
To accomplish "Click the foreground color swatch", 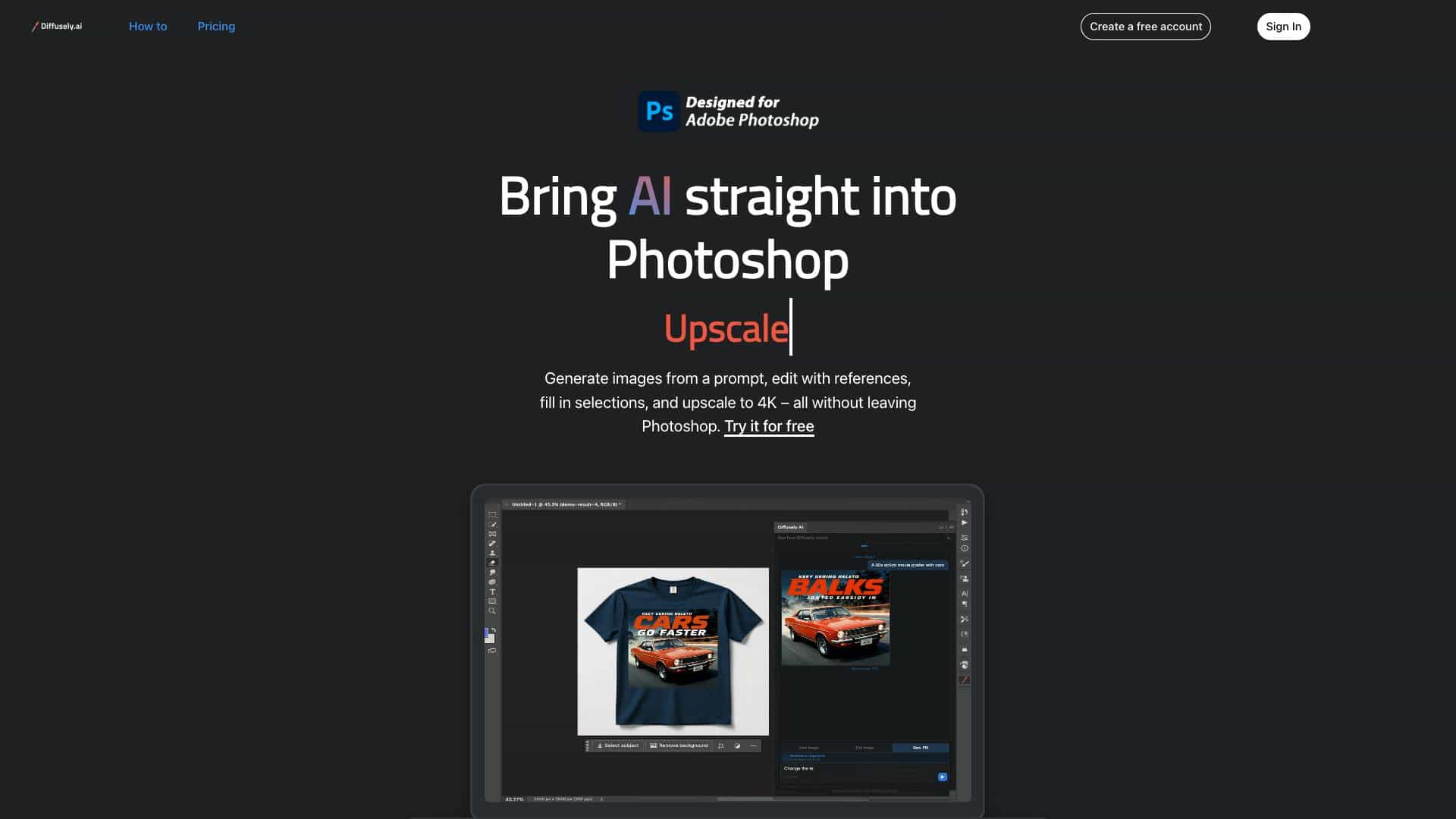I will pyautogui.click(x=487, y=632).
